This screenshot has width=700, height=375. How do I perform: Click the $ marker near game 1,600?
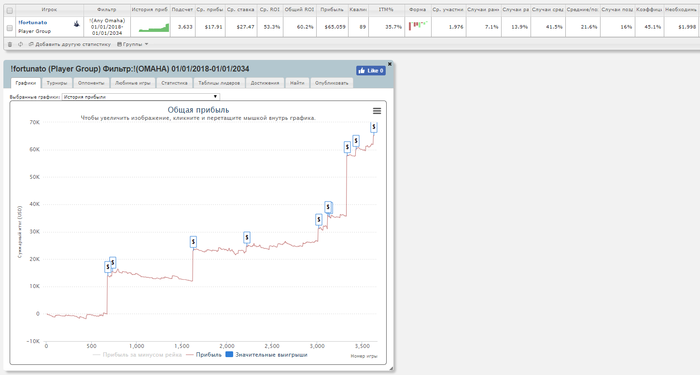pyautogui.click(x=193, y=242)
